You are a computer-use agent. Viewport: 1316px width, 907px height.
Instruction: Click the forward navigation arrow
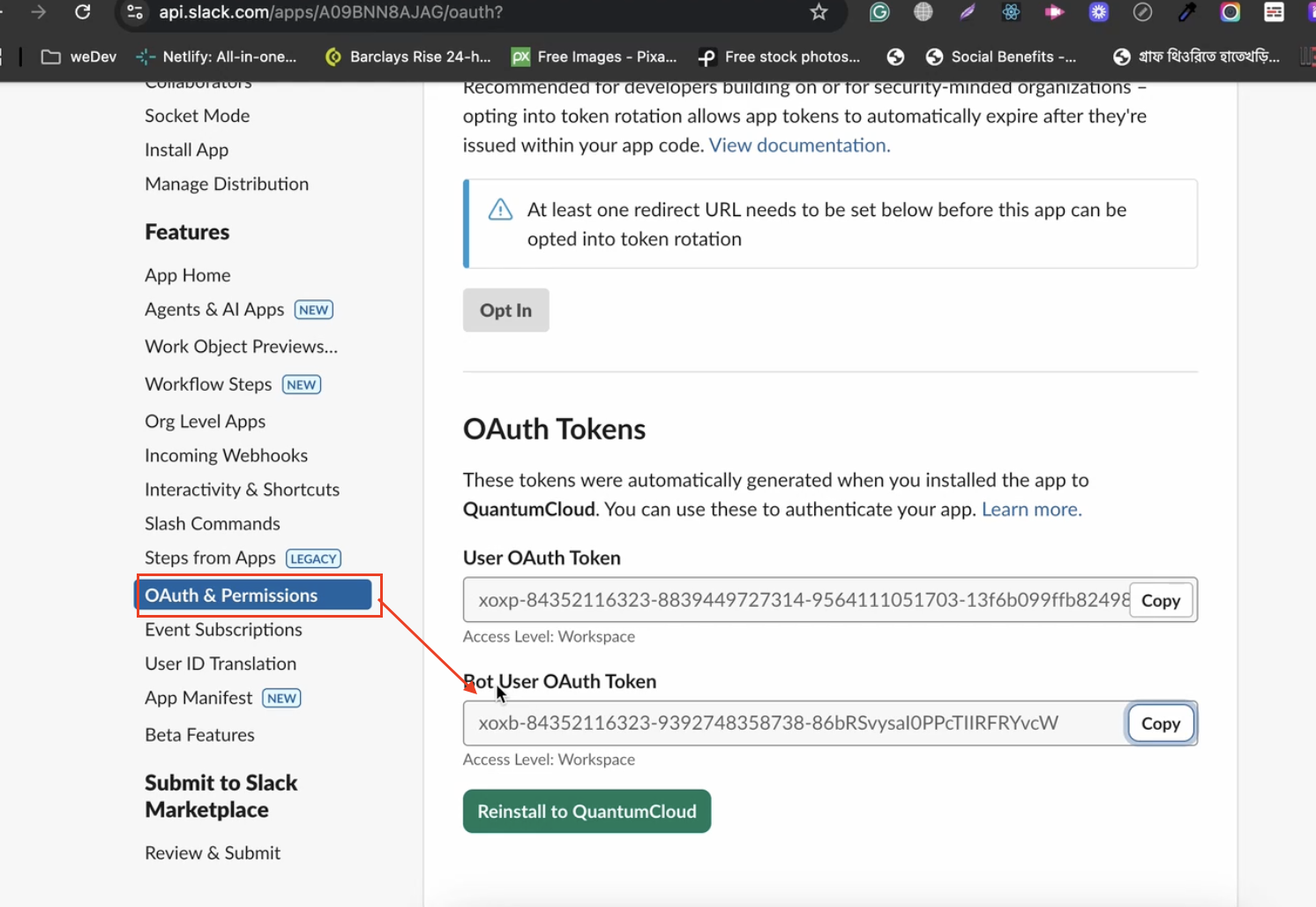point(38,12)
